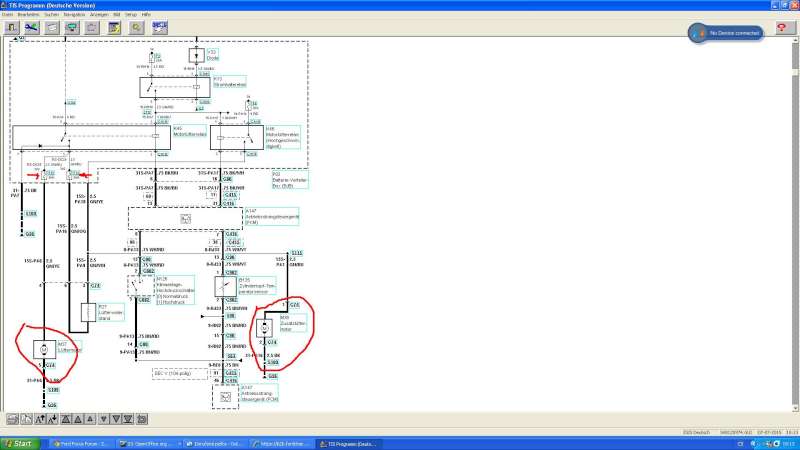
Task: Click the magnifier search toolbar icon
Action: pos(135,28)
